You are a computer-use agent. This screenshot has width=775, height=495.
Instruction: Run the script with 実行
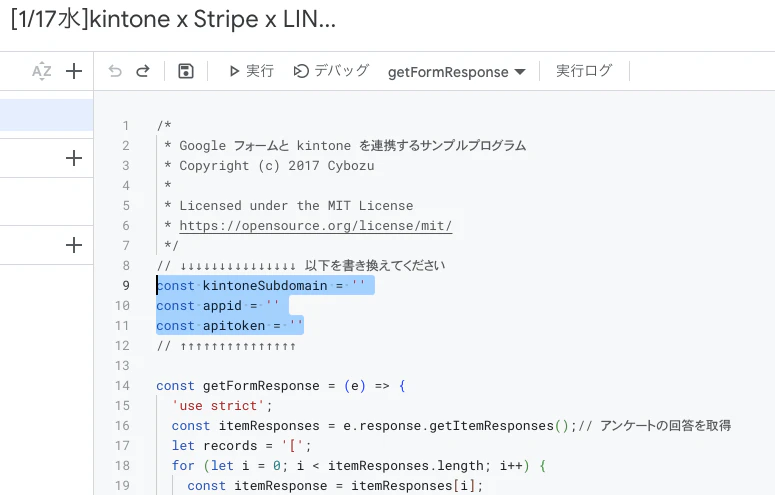(x=252, y=71)
